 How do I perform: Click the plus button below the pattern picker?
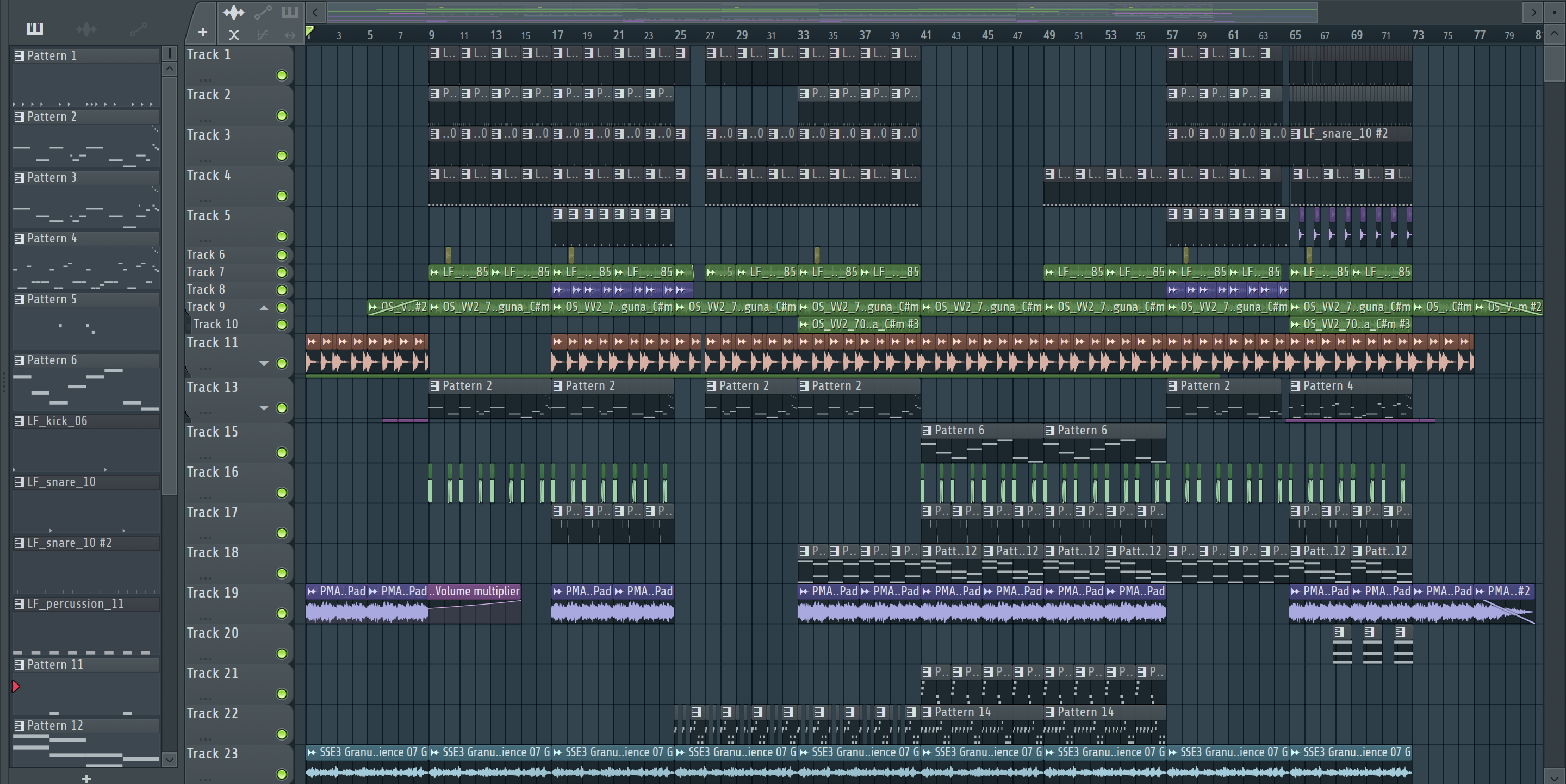pos(86,778)
